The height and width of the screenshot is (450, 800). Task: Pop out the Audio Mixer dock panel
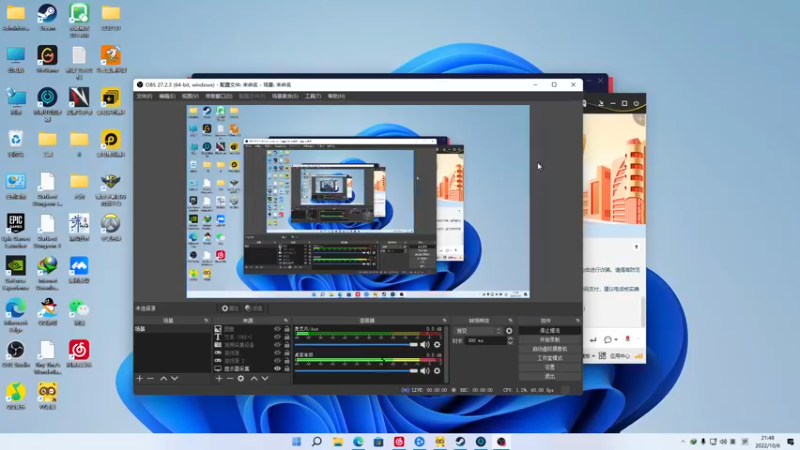[x=444, y=320]
